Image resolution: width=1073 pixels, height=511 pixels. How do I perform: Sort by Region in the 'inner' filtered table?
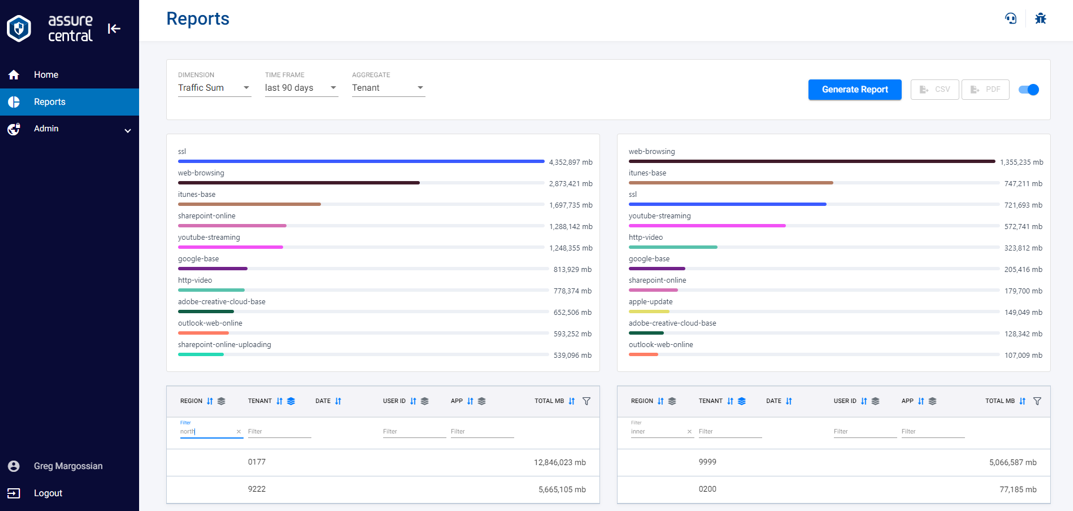click(x=660, y=401)
